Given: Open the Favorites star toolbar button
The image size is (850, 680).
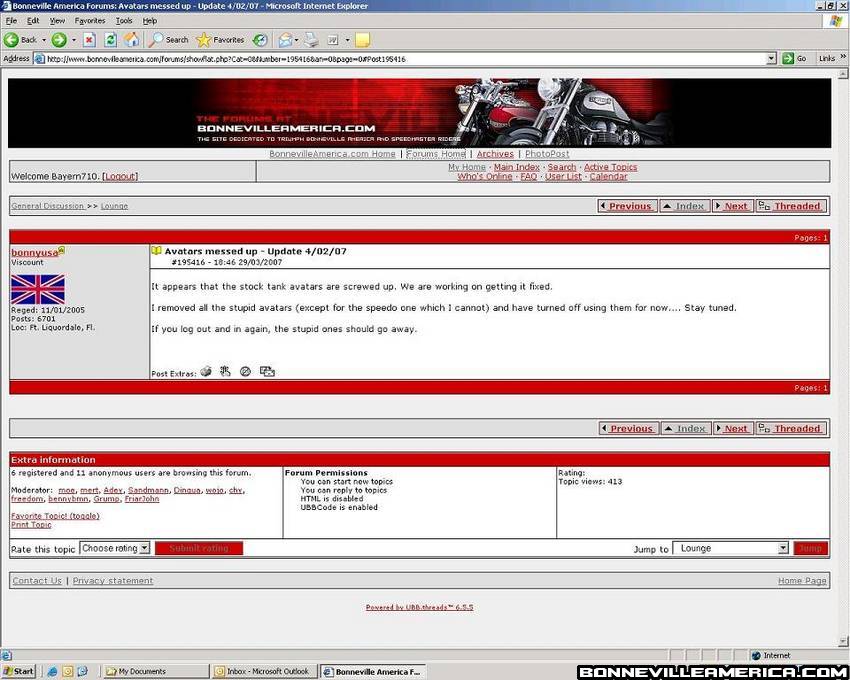Looking at the screenshot, I should [x=220, y=40].
